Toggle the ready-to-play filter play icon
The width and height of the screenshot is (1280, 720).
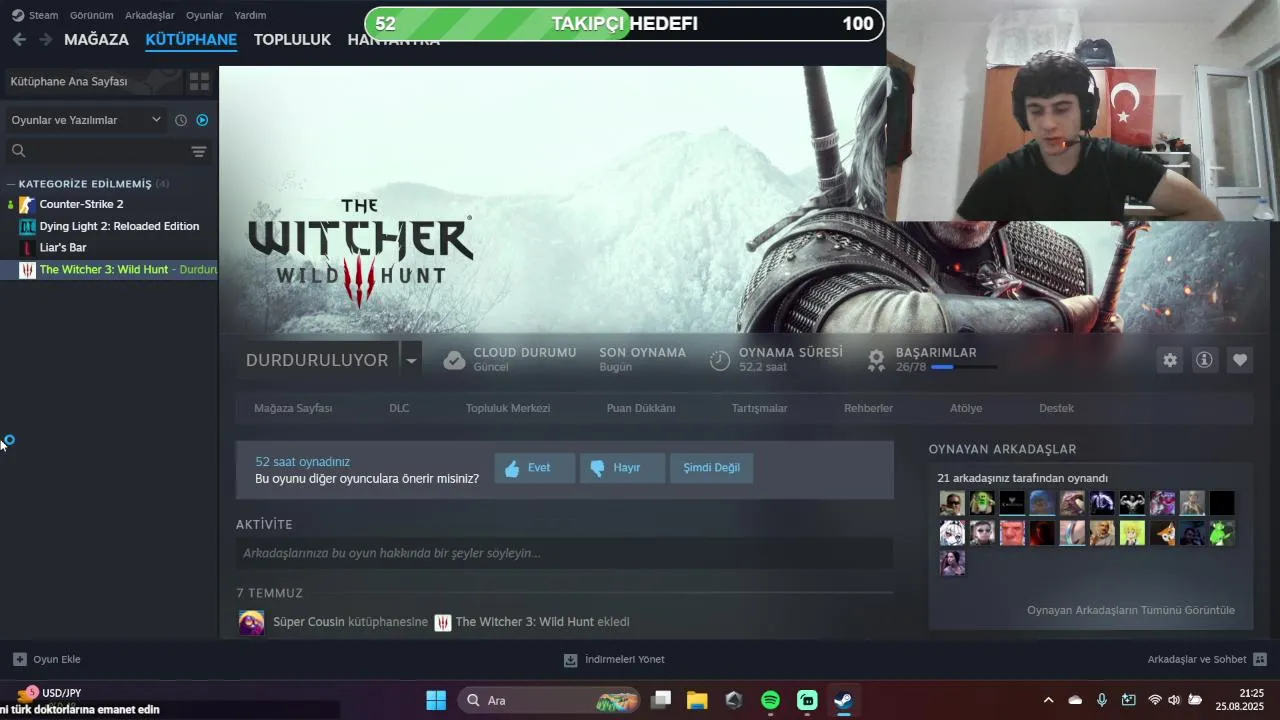[x=202, y=120]
